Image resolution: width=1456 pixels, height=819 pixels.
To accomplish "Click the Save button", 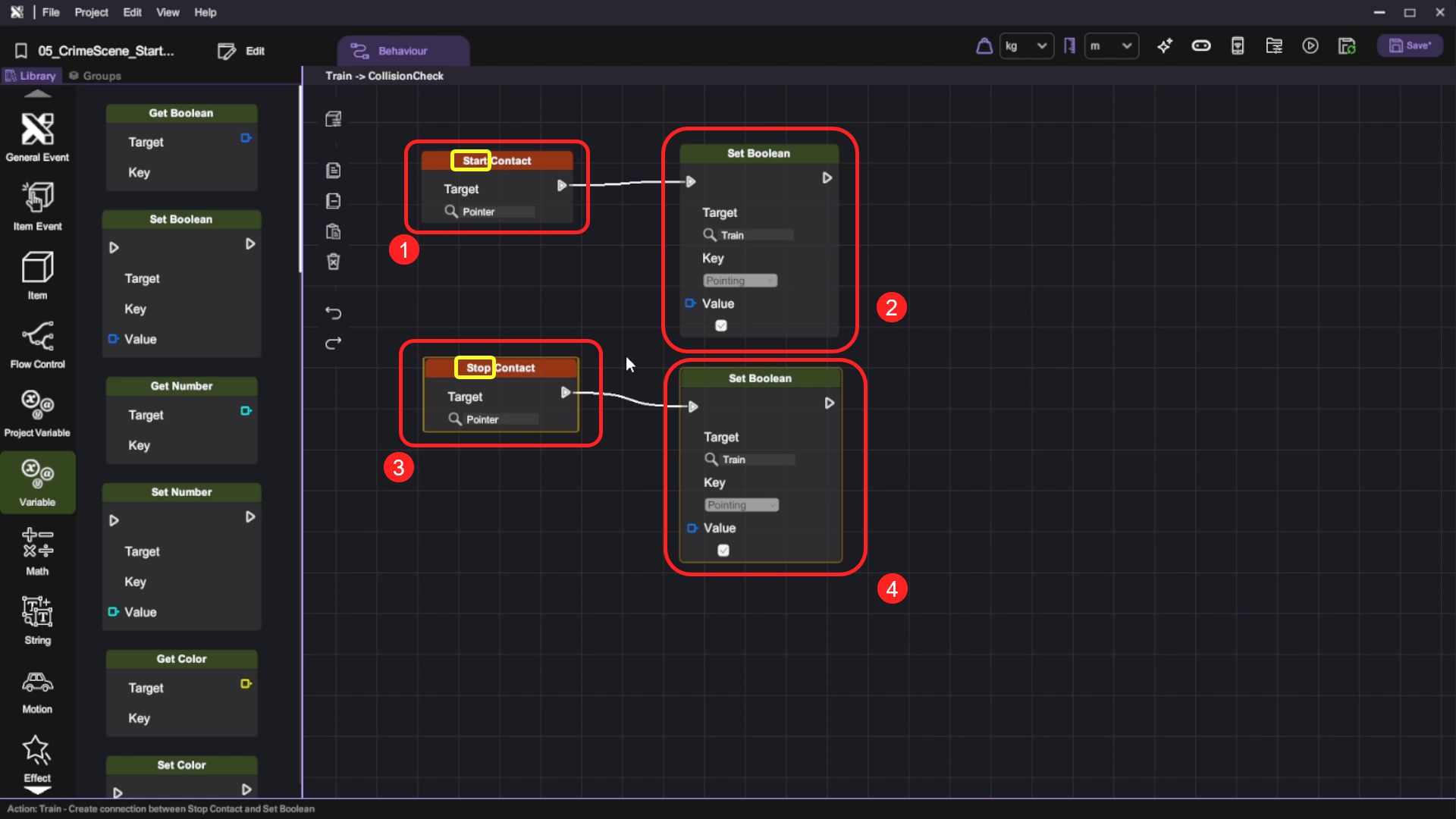I will [x=1410, y=45].
